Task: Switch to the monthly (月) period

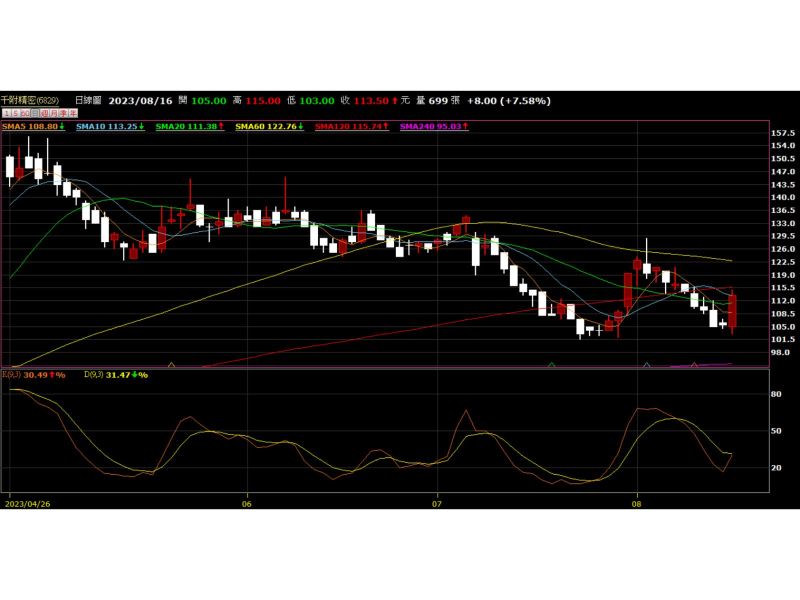Action: point(54,113)
